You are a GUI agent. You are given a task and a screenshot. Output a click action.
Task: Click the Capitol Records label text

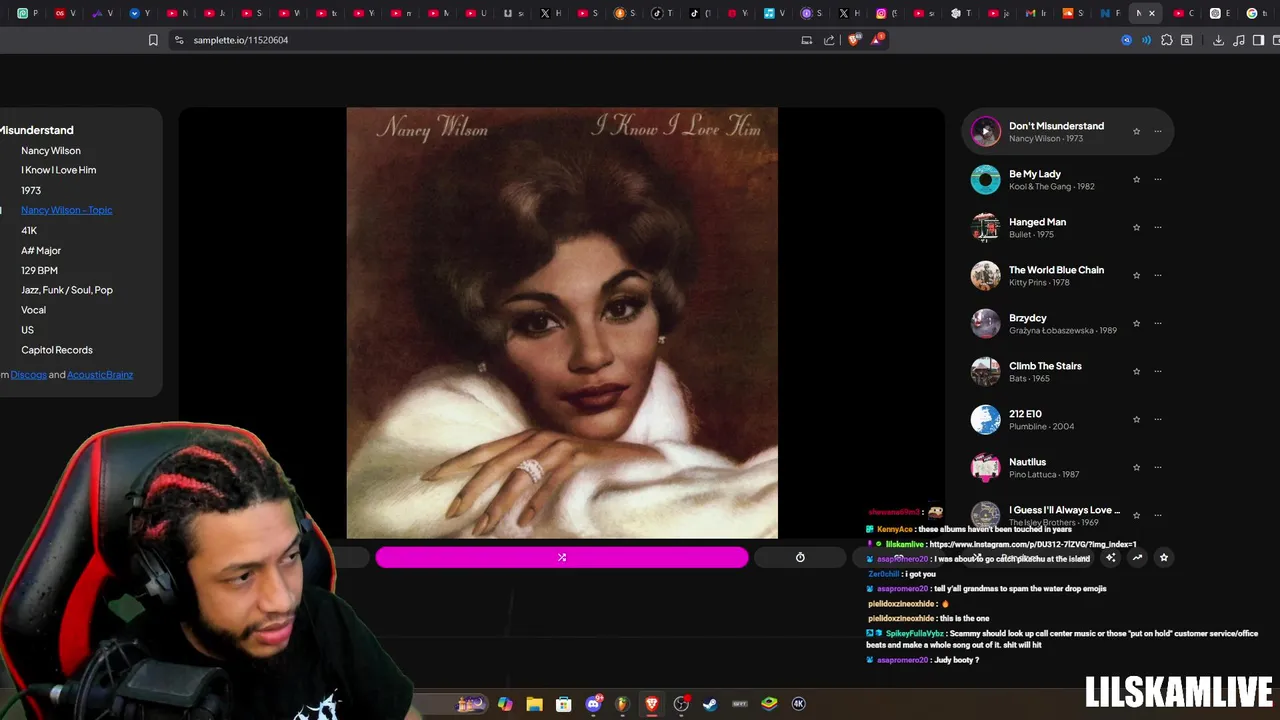56,350
